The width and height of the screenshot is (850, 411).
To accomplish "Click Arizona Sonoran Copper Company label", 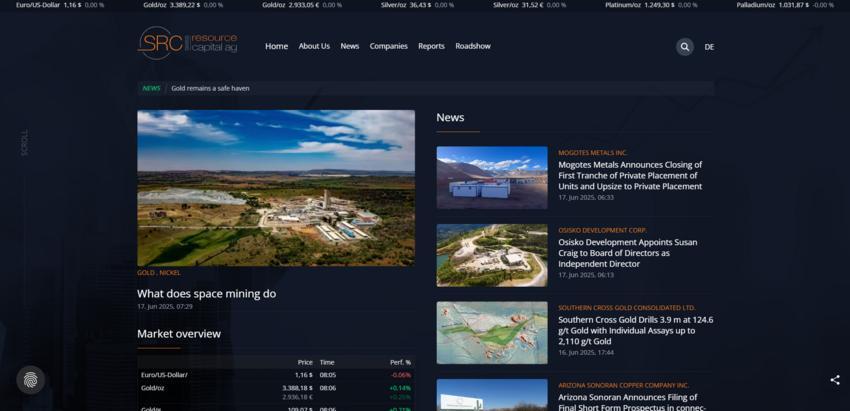I will pyautogui.click(x=623, y=385).
